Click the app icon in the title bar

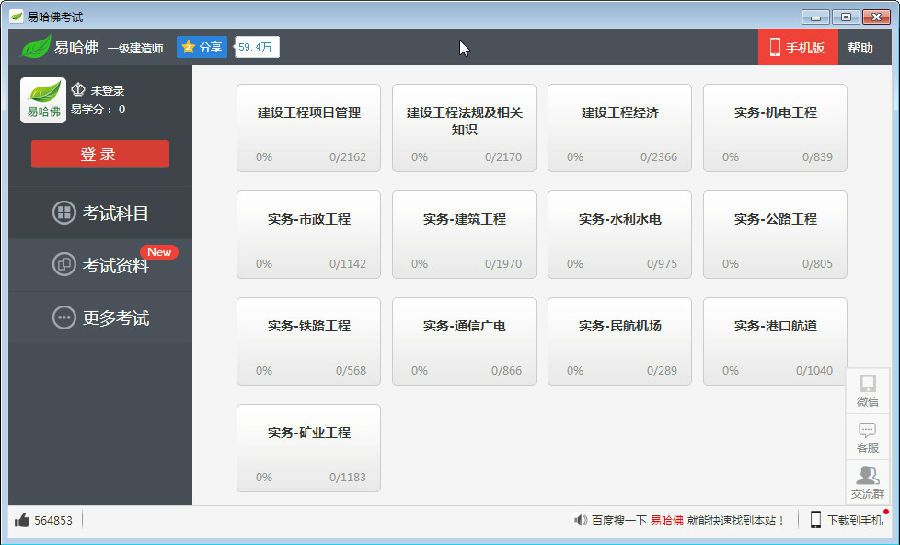pos(16,17)
